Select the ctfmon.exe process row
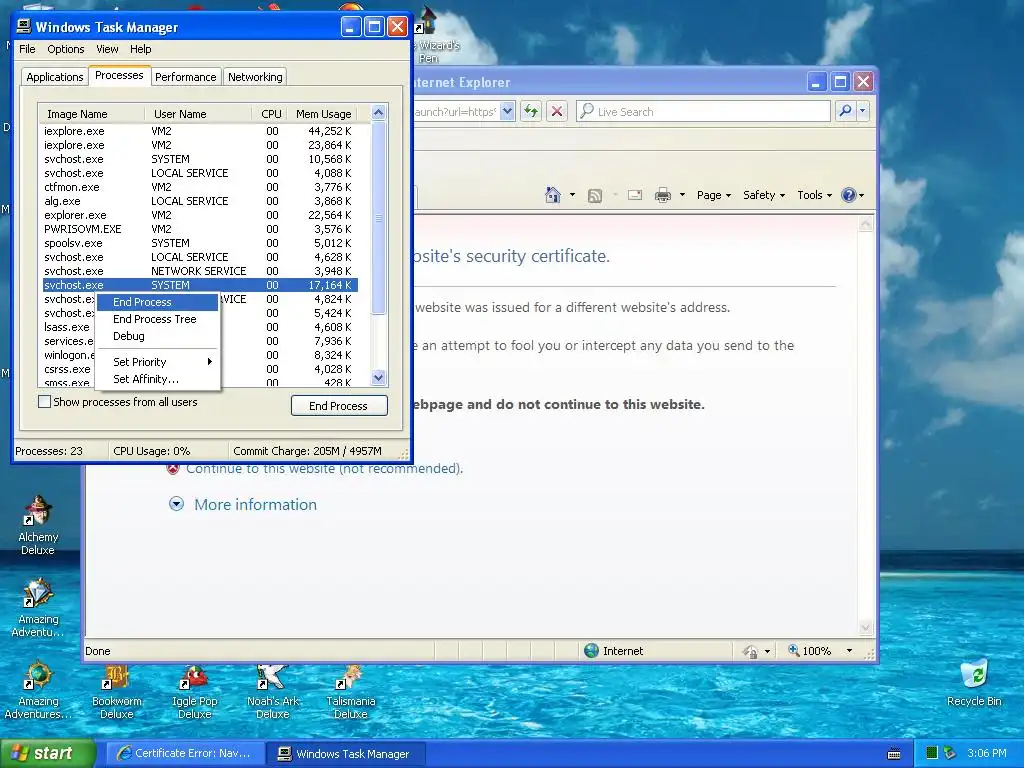The image size is (1024, 768). pyautogui.click(x=200, y=187)
